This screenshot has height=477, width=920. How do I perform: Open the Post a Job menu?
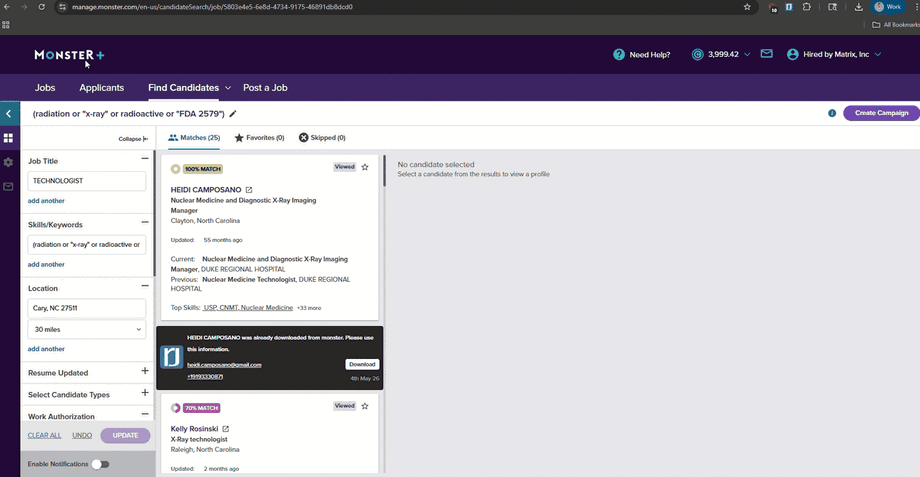pyautogui.click(x=265, y=87)
